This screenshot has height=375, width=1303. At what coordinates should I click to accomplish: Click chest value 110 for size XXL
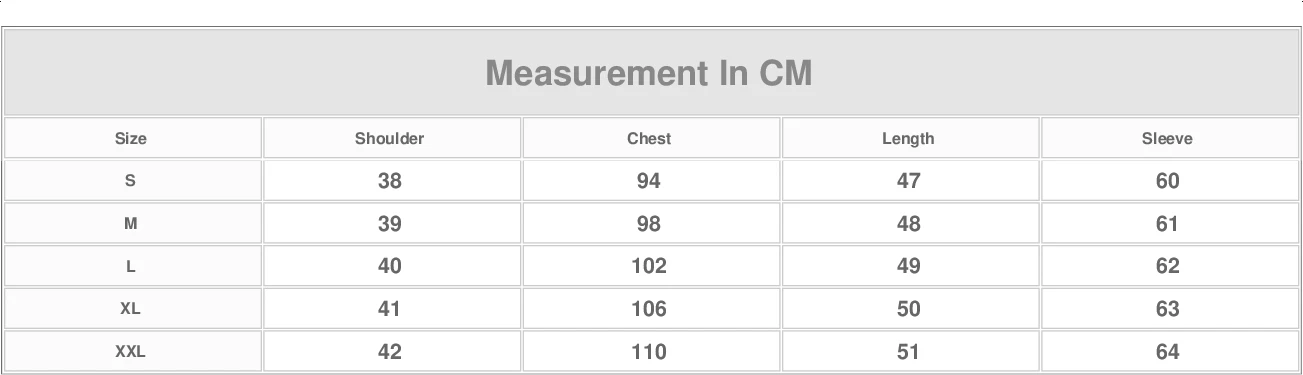point(649,352)
